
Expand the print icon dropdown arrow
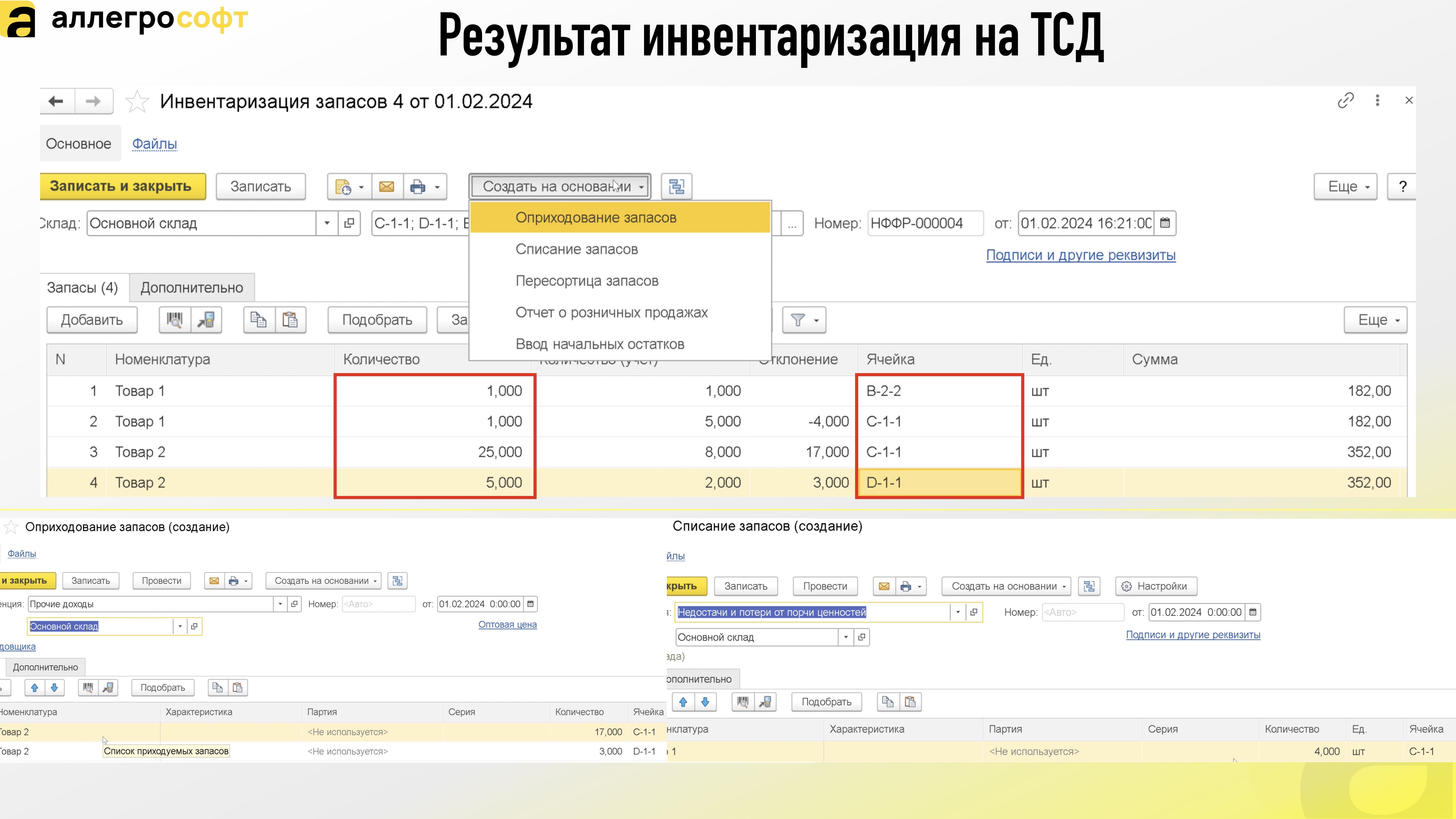pyautogui.click(x=437, y=187)
